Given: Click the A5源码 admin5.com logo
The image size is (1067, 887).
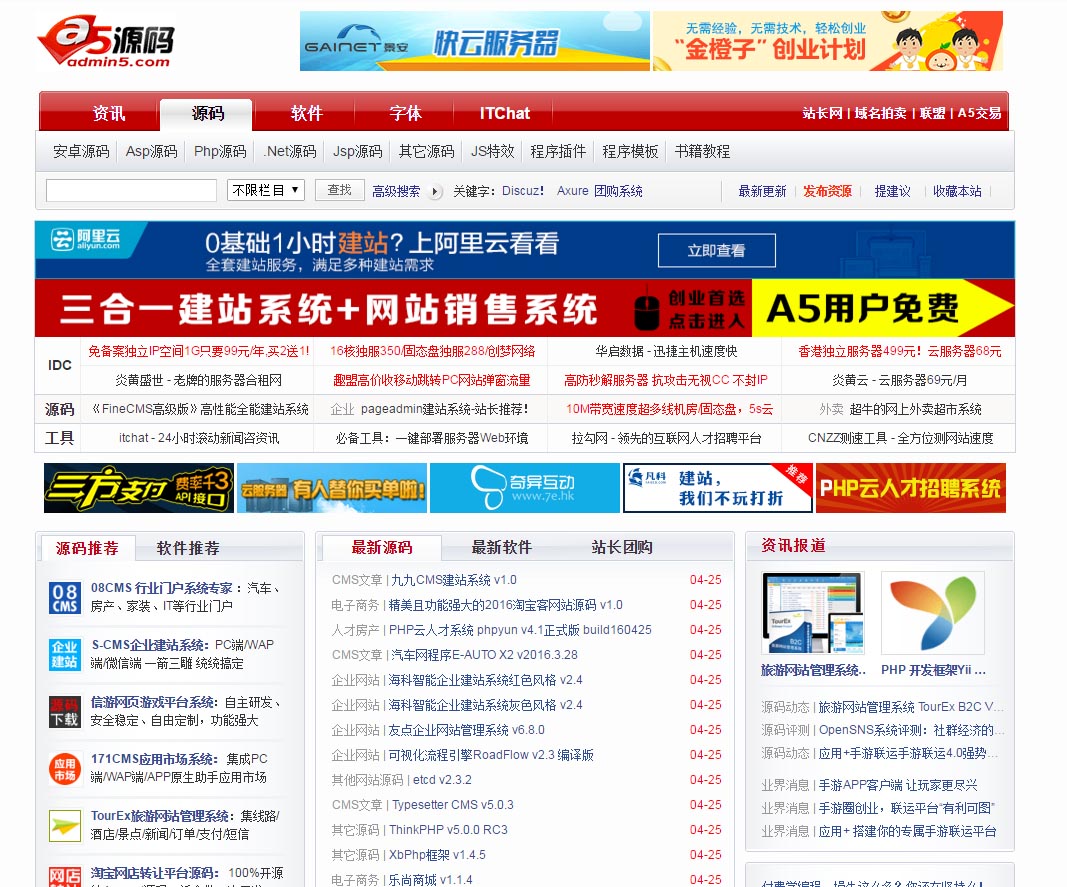Looking at the screenshot, I should coord(105,42).
